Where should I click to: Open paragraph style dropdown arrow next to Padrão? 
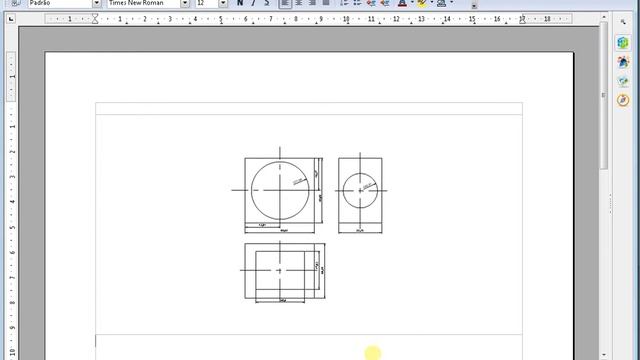97,3
